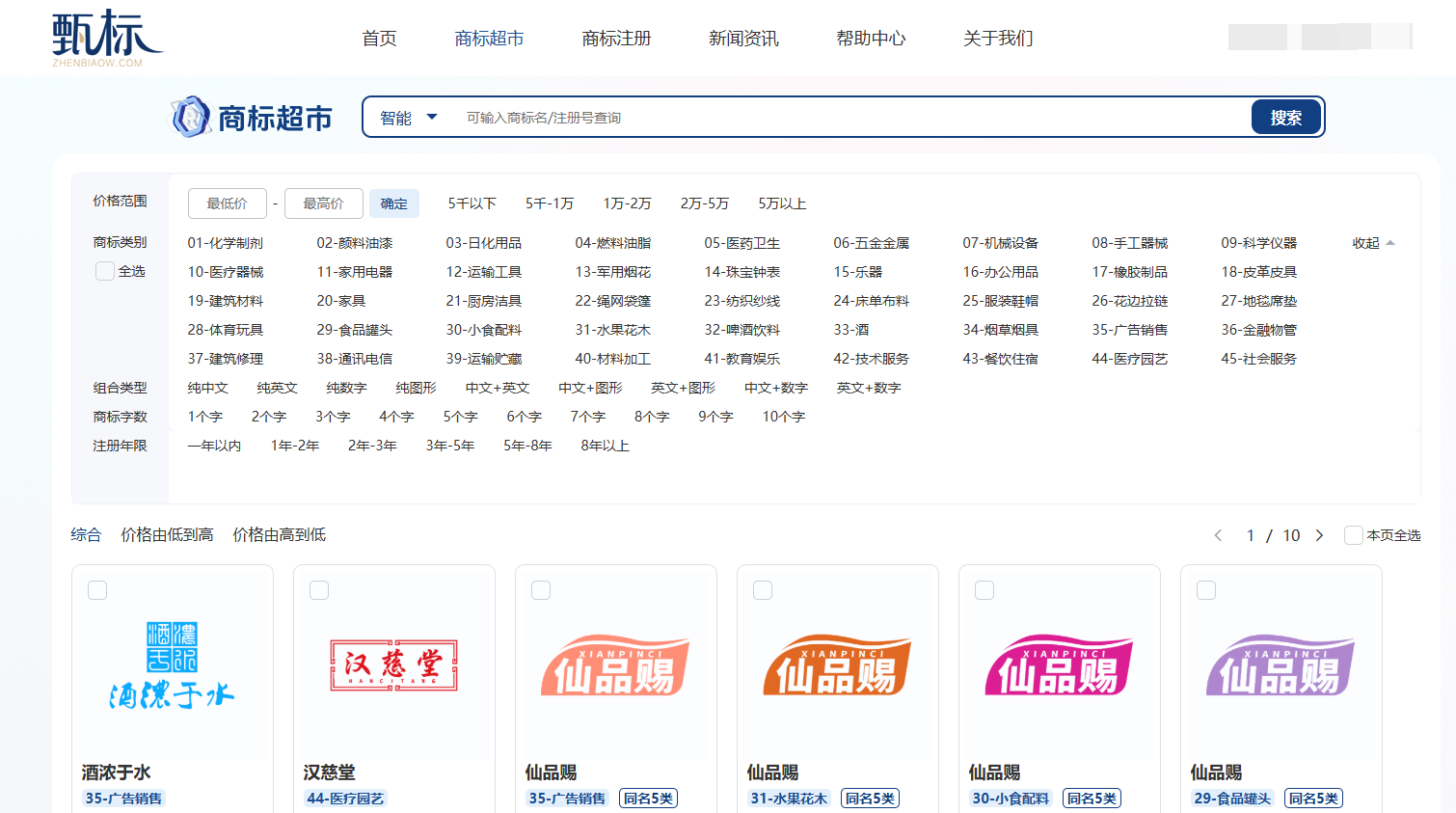Open 首页 in top navigation

[379, 39]
